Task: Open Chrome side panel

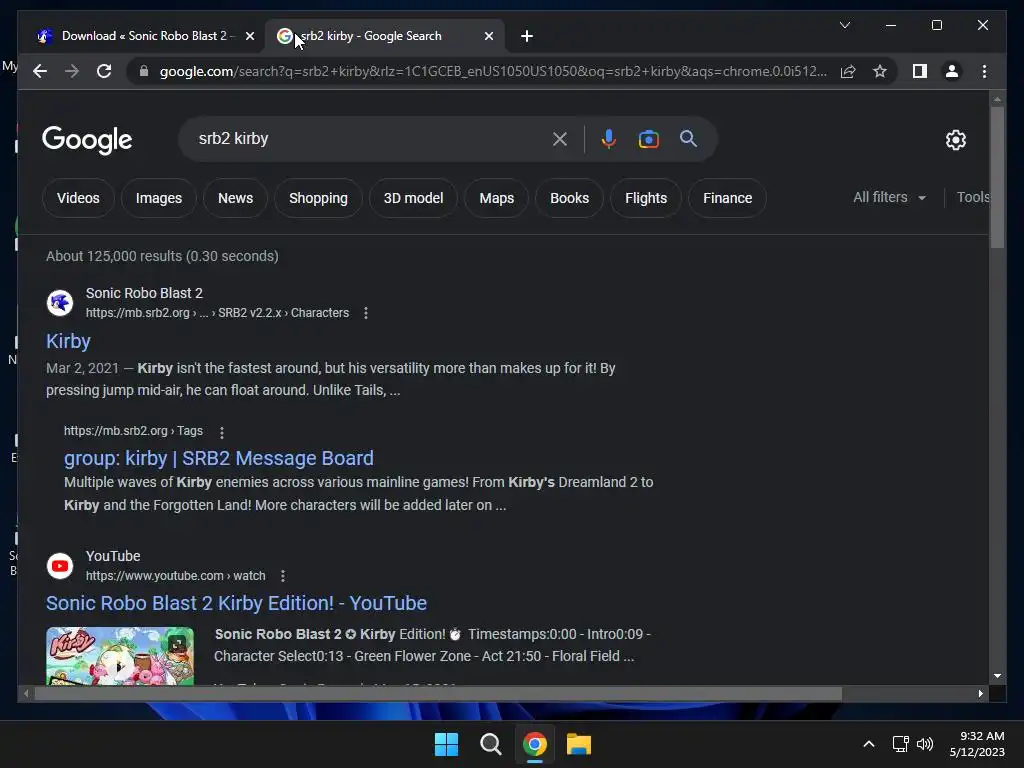Action: 920,71
